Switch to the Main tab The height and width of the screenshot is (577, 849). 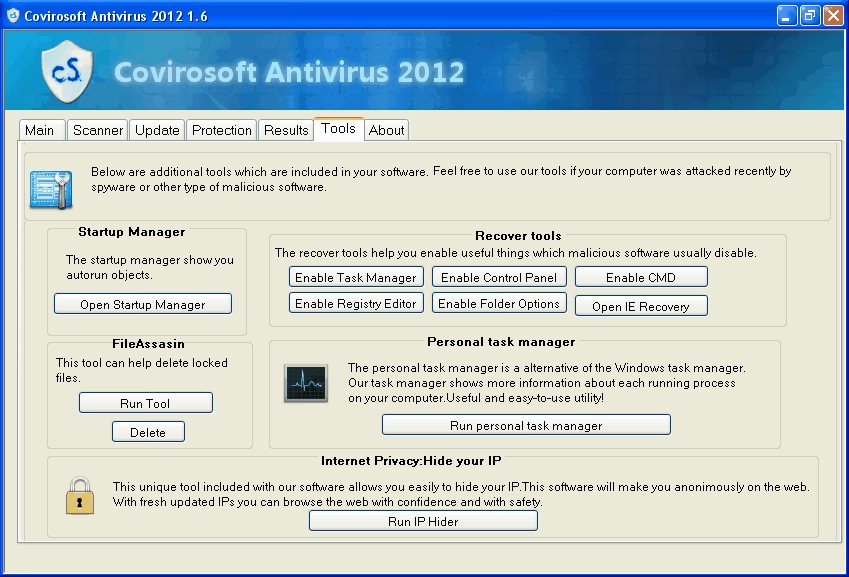click(x=42, y=130)
